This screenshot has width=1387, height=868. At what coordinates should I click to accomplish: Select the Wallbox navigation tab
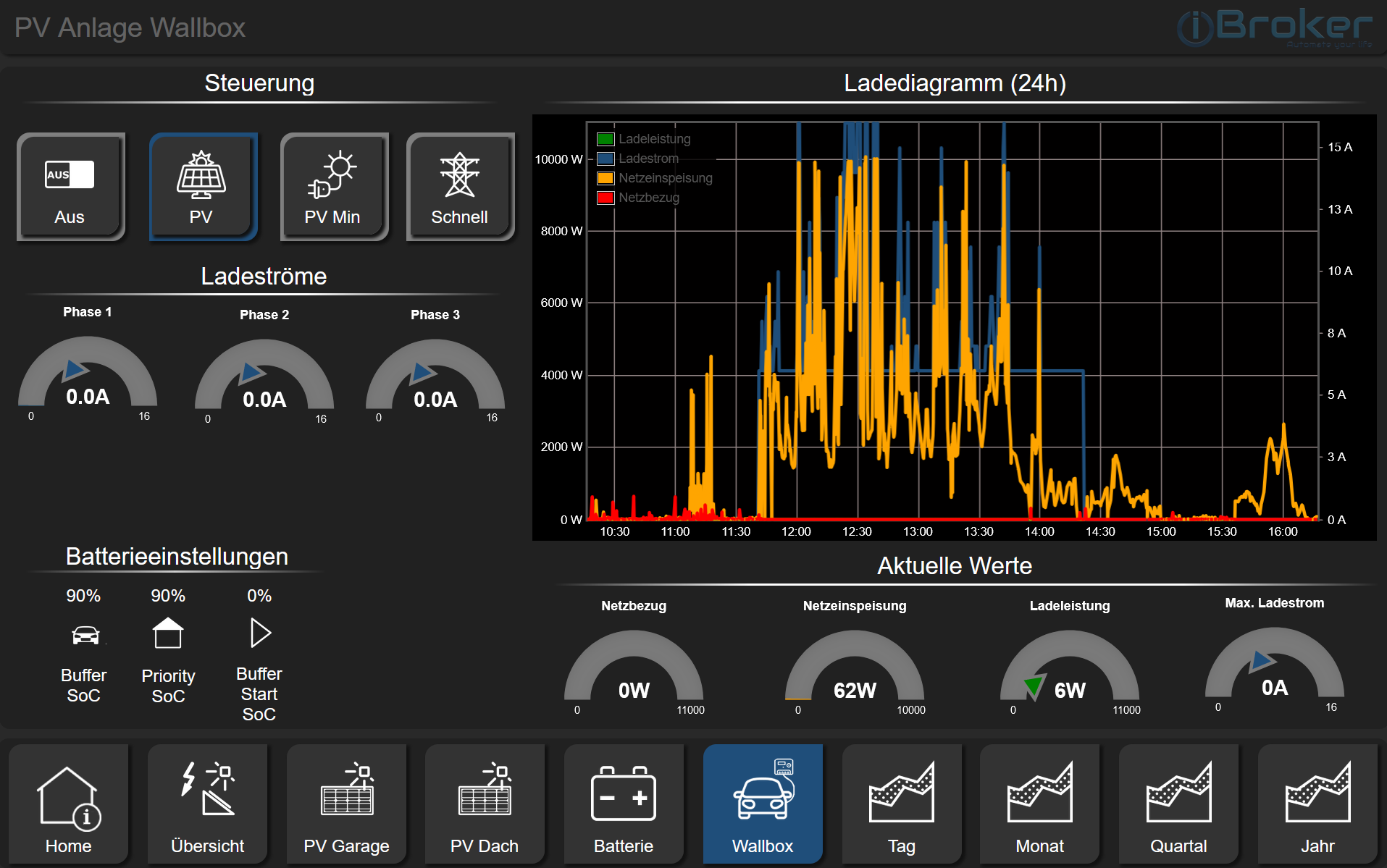[763, 804]
